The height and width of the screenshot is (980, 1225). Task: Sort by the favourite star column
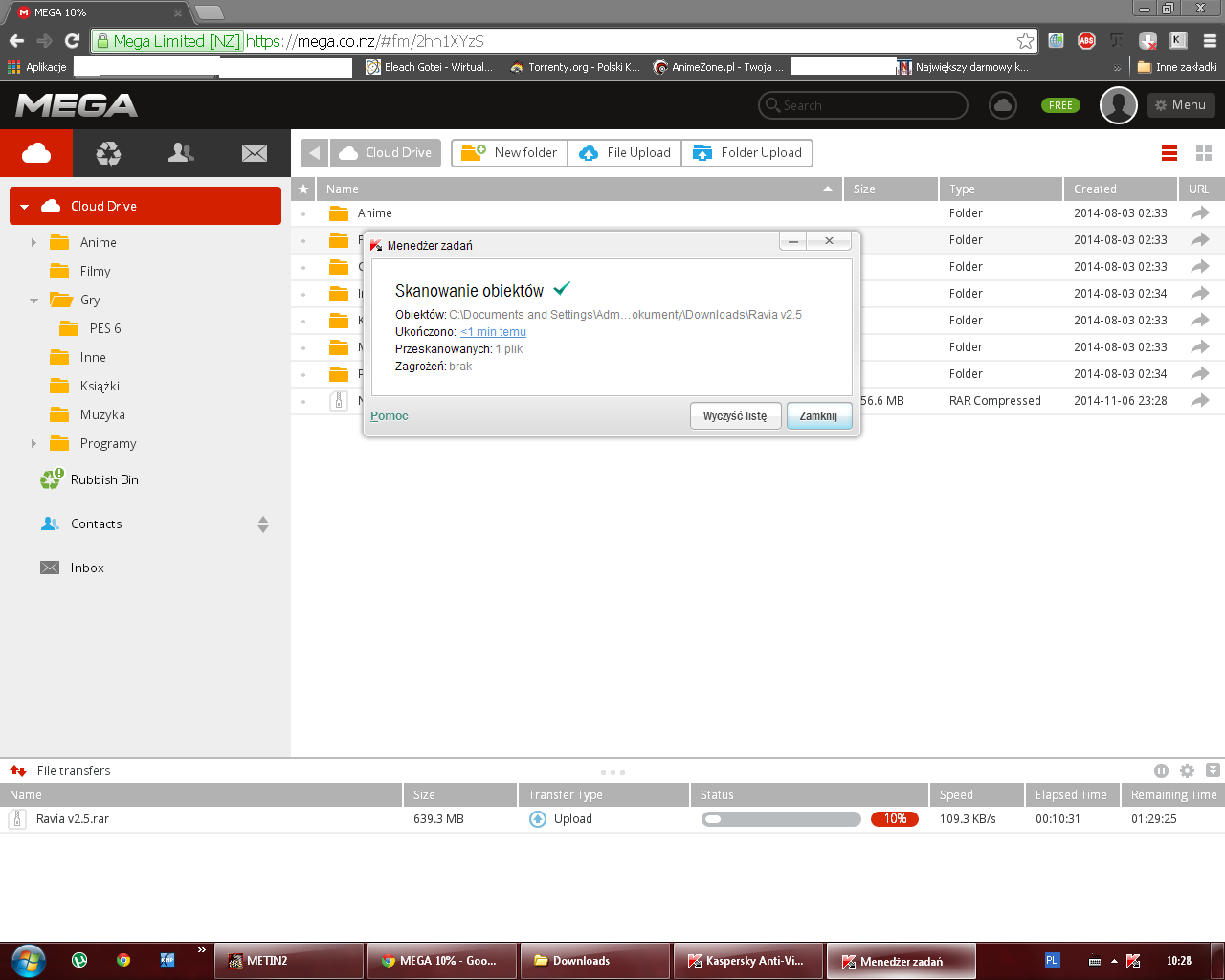click(x=303, y=189)
